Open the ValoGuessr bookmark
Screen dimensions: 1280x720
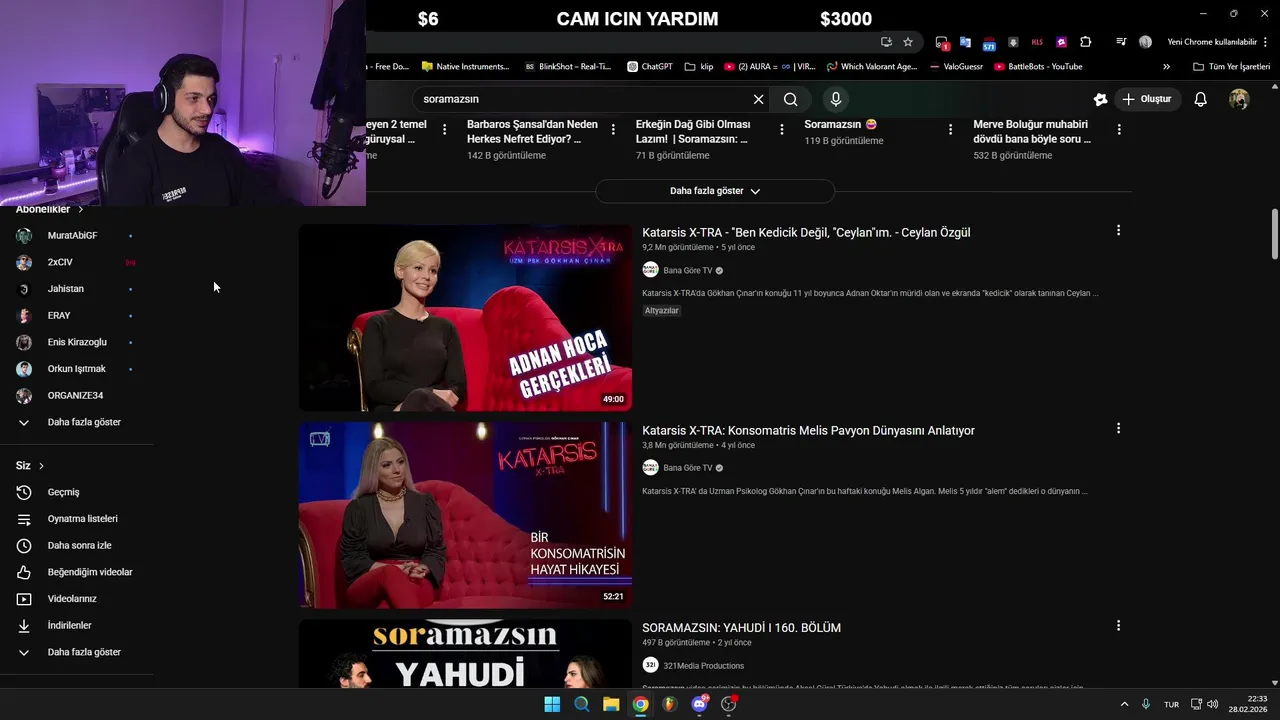(x=956, y=67)
